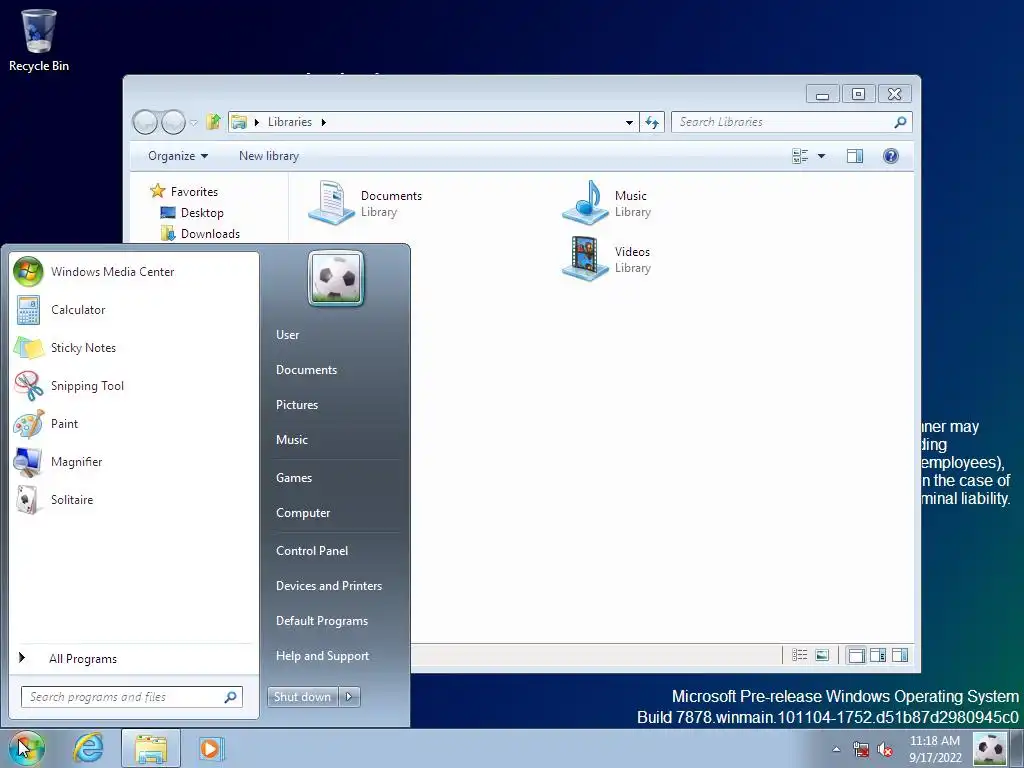Click the Explorer back navigation button

(146, 121)
